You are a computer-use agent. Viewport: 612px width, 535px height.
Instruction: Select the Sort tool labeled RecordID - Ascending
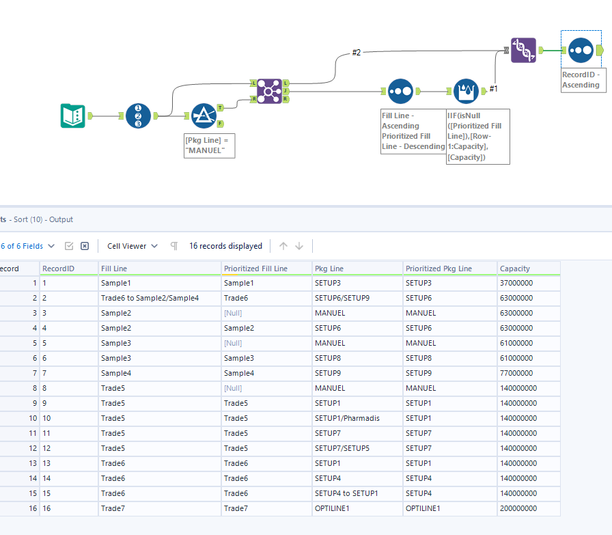[x=581, y=50]
